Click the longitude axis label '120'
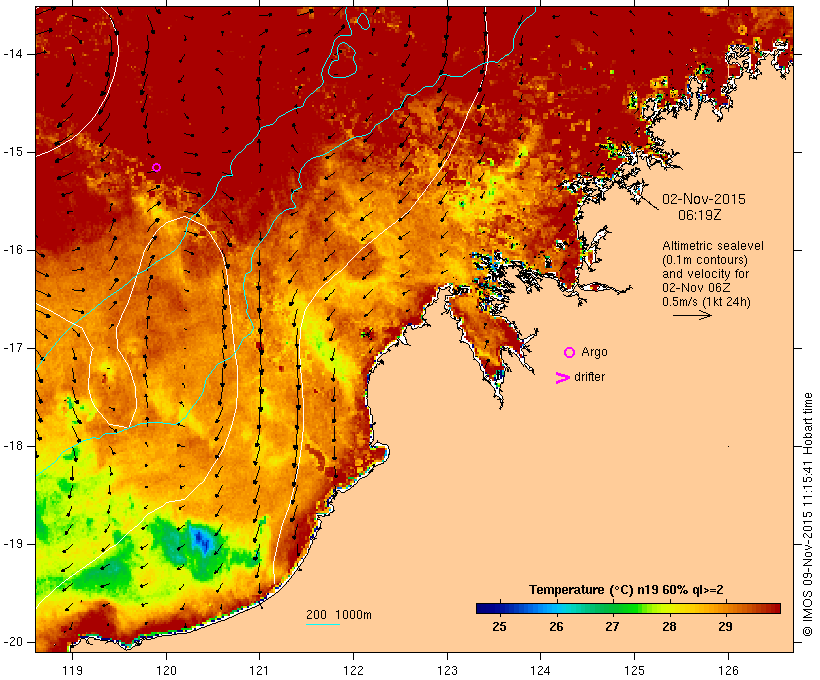The width and height of the screenshot is (820, 680). 166,671
